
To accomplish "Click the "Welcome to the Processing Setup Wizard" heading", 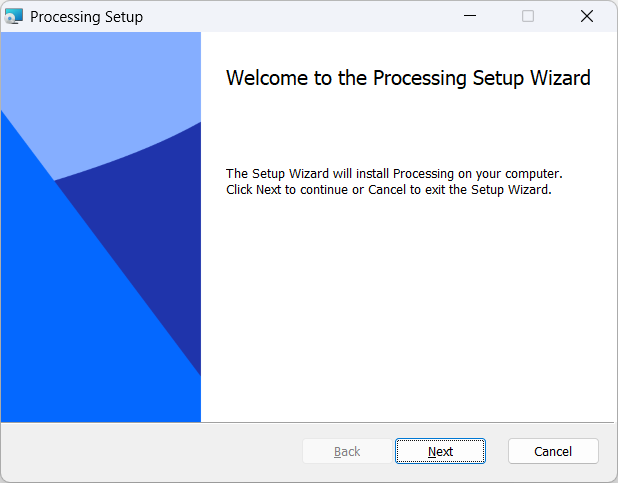I will 408,78.
